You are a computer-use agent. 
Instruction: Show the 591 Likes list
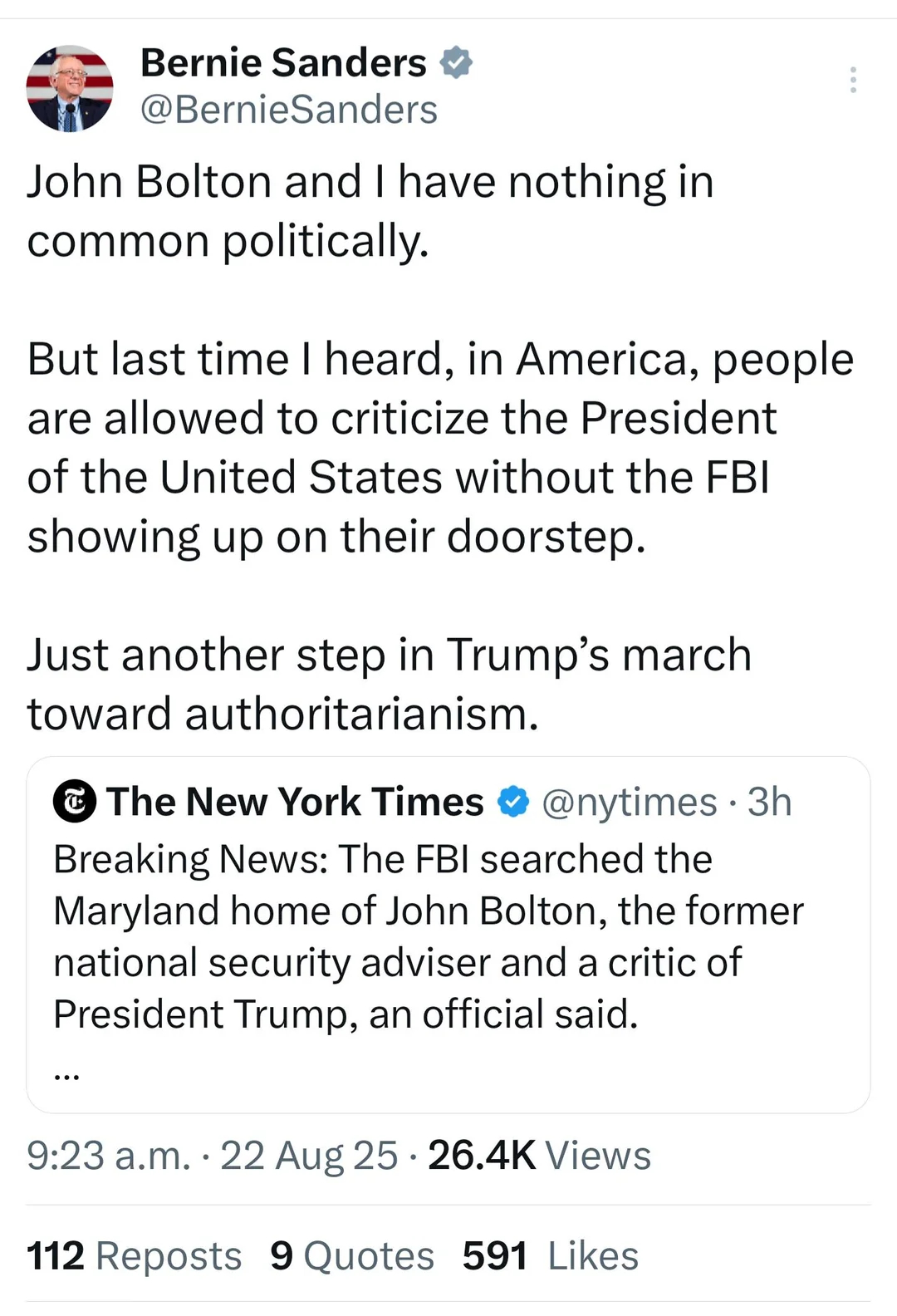click(550, 1255)
